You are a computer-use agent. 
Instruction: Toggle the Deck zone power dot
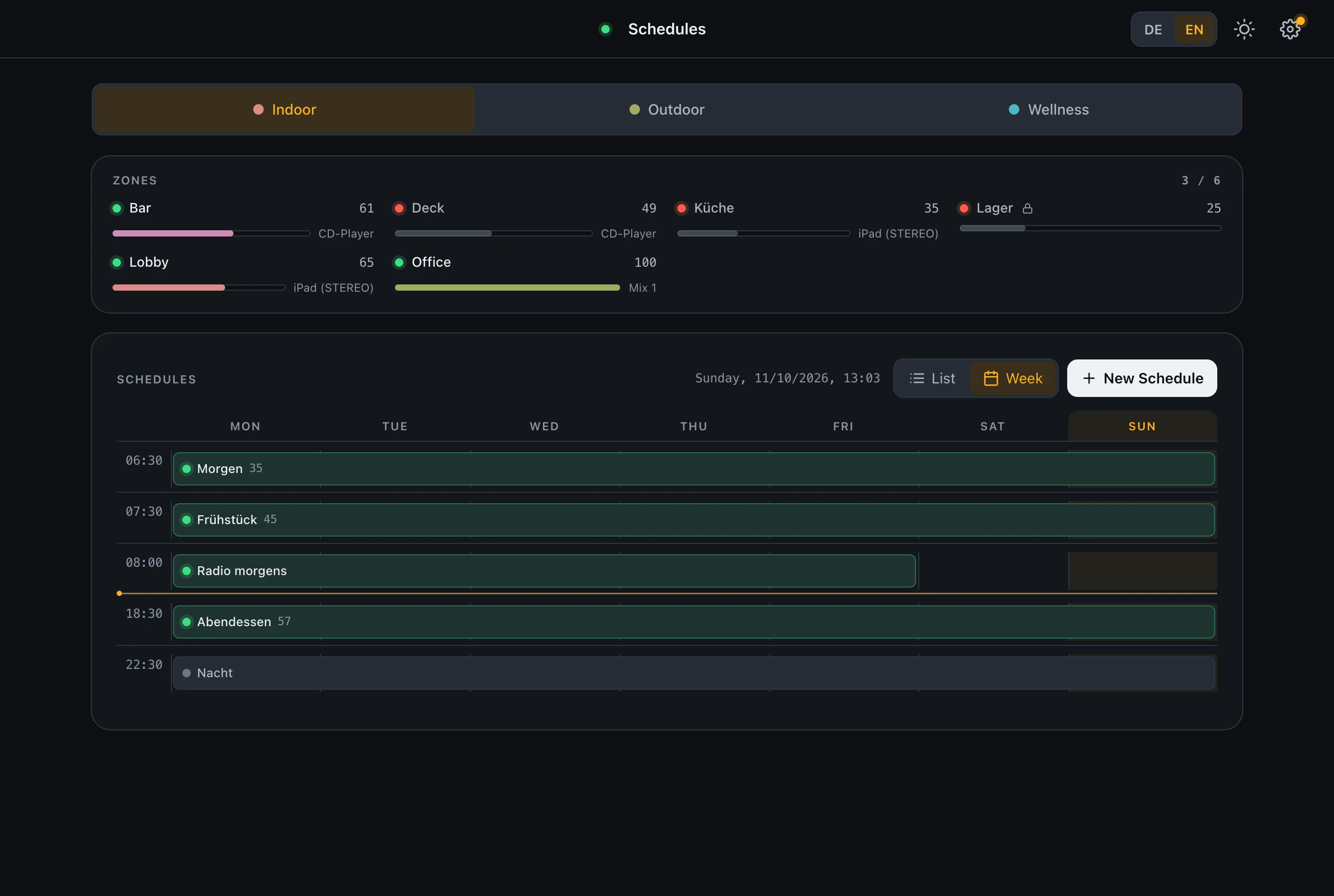click(399, 208)
